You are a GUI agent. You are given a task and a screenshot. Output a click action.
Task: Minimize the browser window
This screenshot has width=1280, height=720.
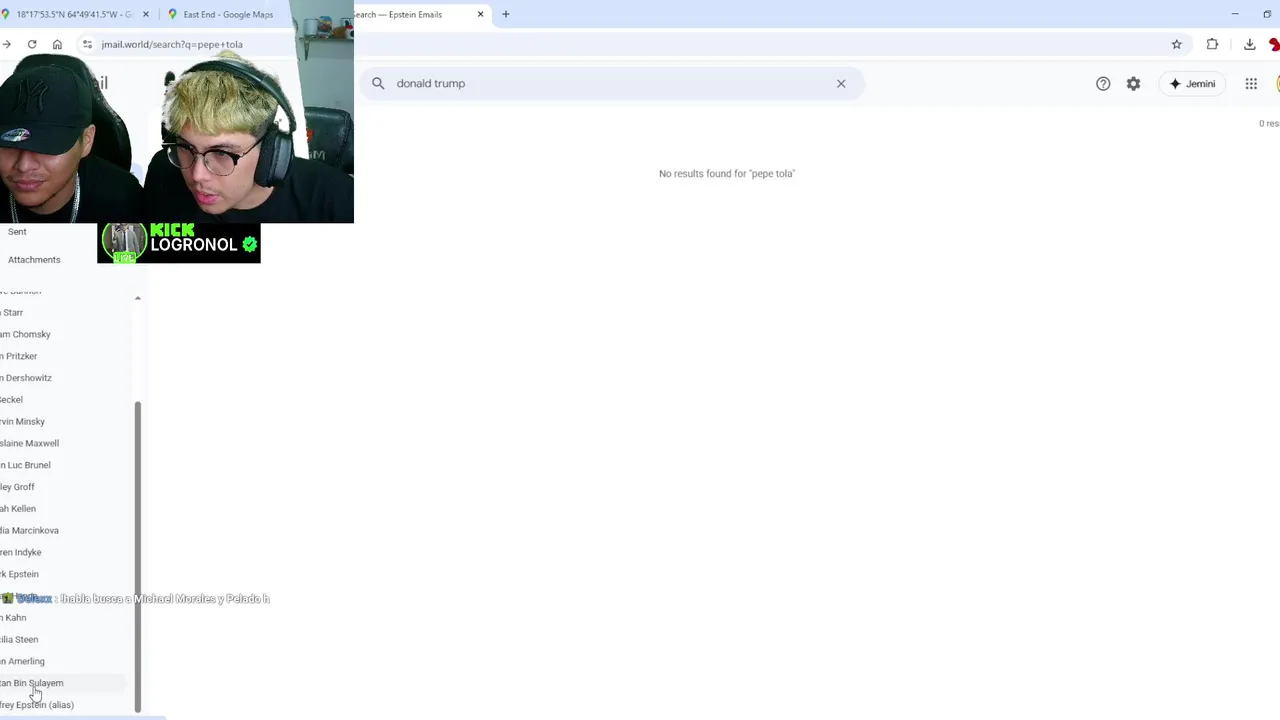(1235, 14)
